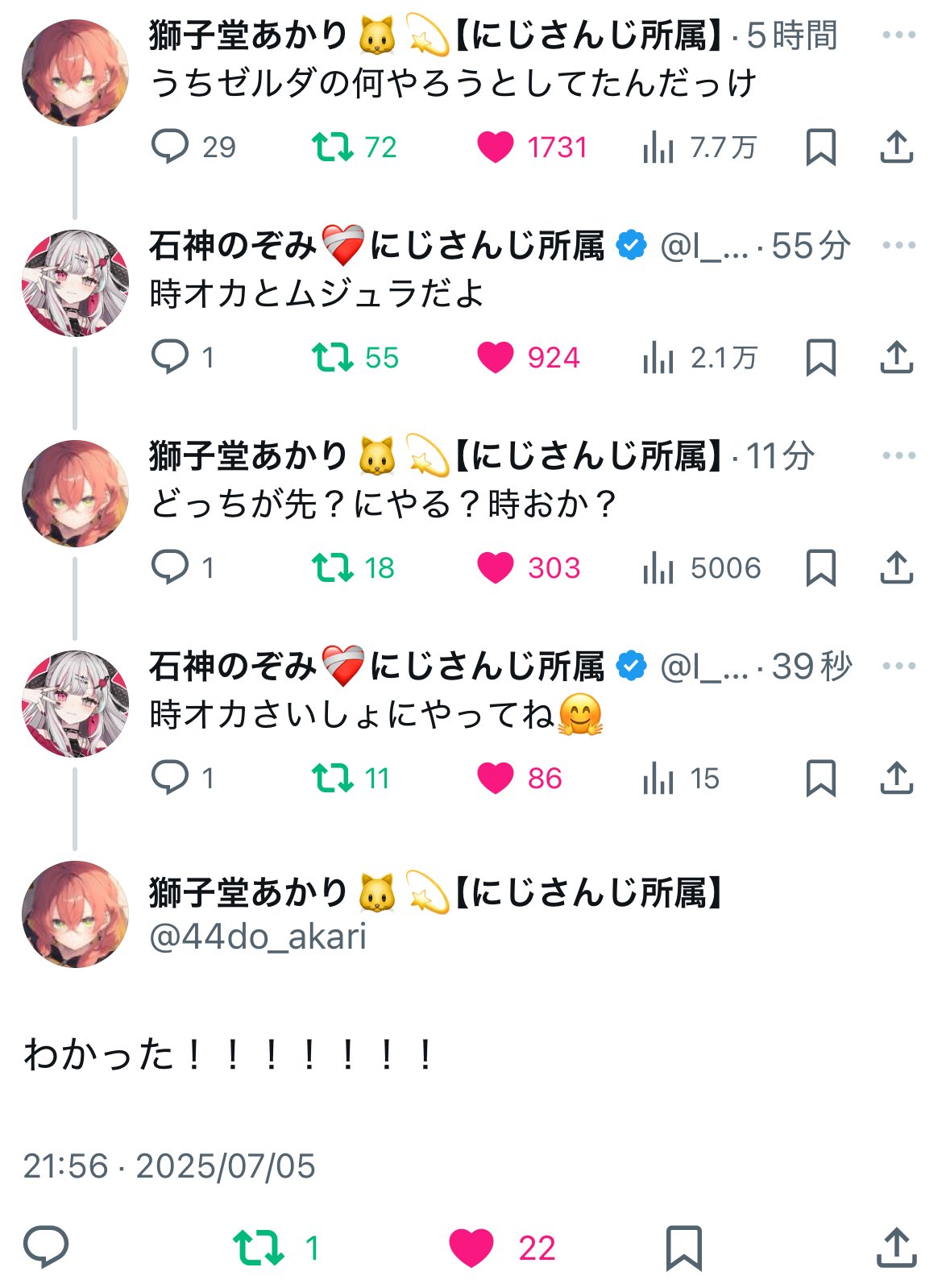The height and width of the screenshot is (1288, 942).
Task: Open replies on the 29-reply top tweet
Action: (x=193, y=147)
